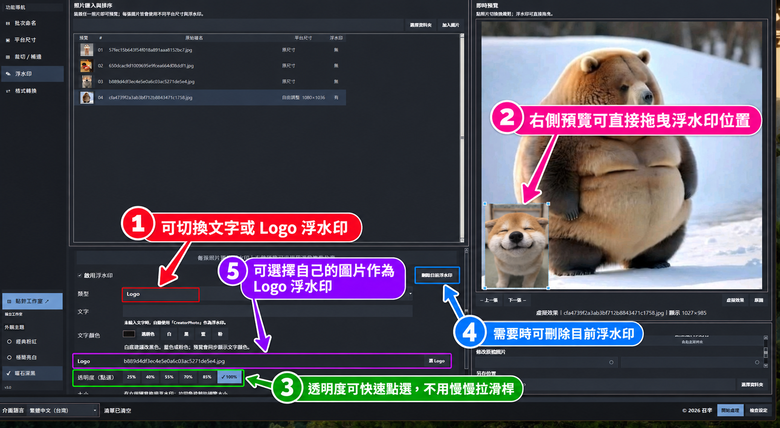
Task: Set transparency to 25%
Action: click(131, 377)
